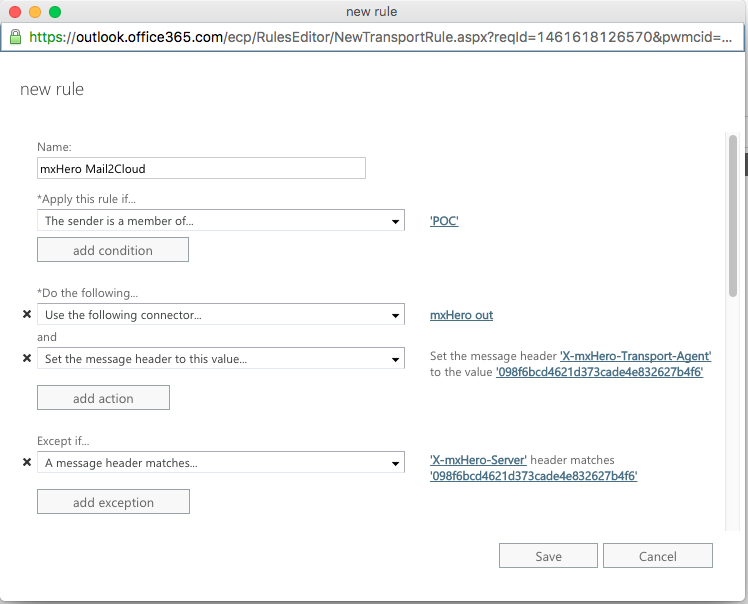Viewport: 748px width, 604px height.
Task: Click the '*Apply this rule if...' label
Action: pos(86,199)
